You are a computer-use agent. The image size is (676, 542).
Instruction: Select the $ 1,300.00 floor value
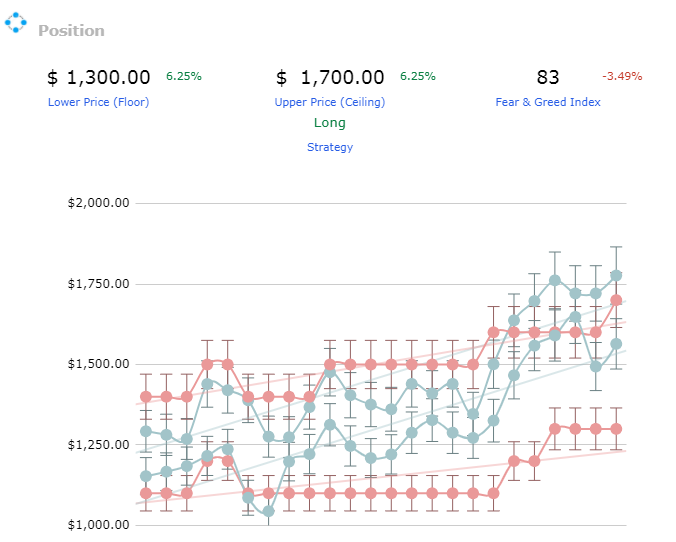(99, 78)
